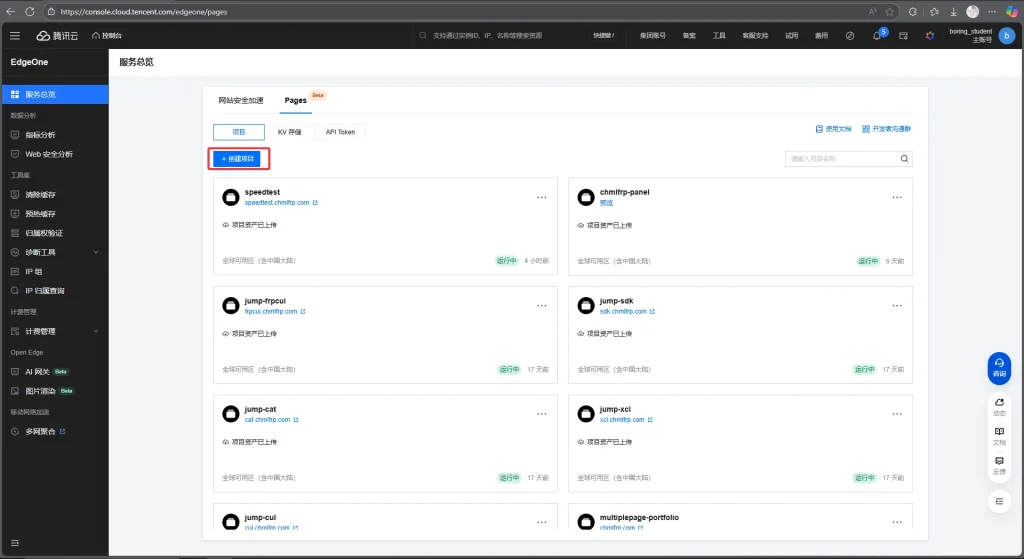Open the 集团账号 top menu
The height and width of the screenshot is (559, 1024).
click(x=652, y=36)
